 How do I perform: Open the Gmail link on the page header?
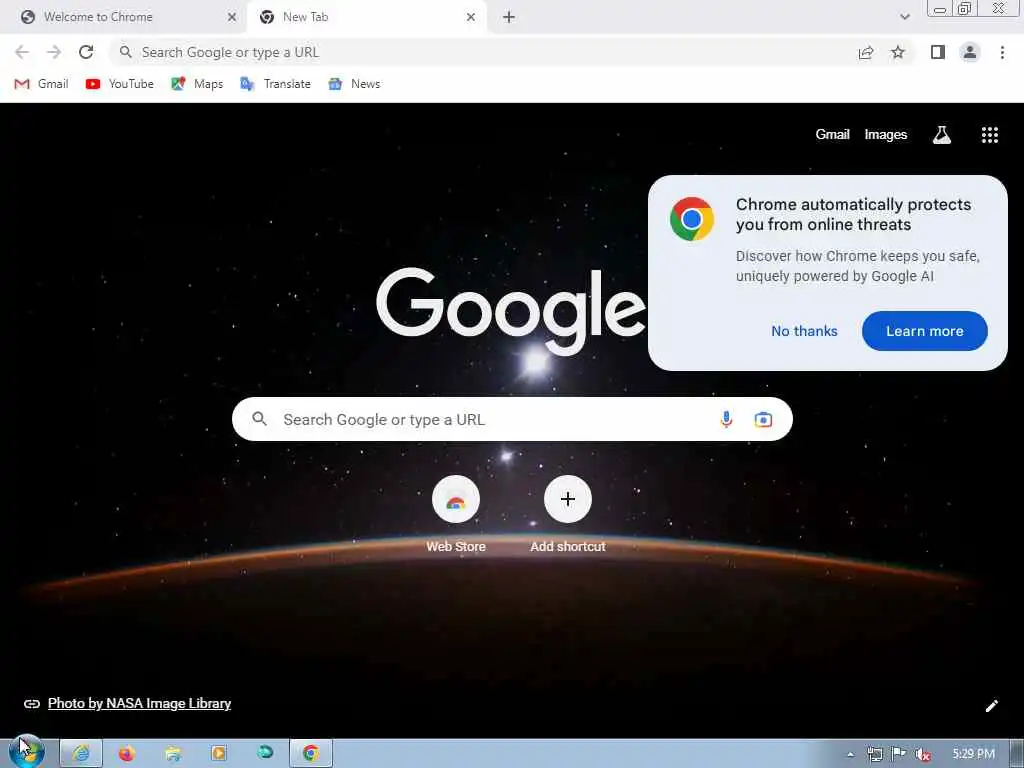832,135
